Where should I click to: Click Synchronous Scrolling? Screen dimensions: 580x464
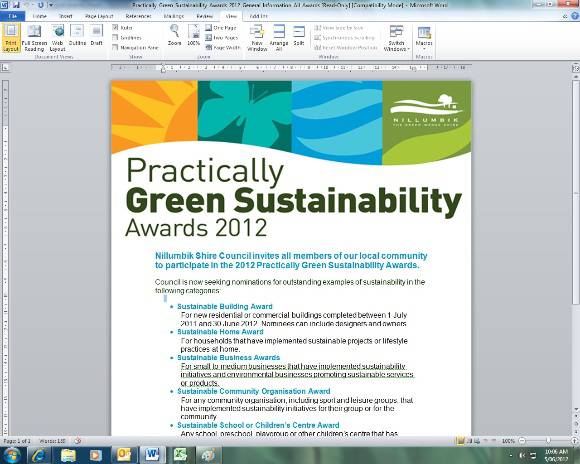(344, 38)
